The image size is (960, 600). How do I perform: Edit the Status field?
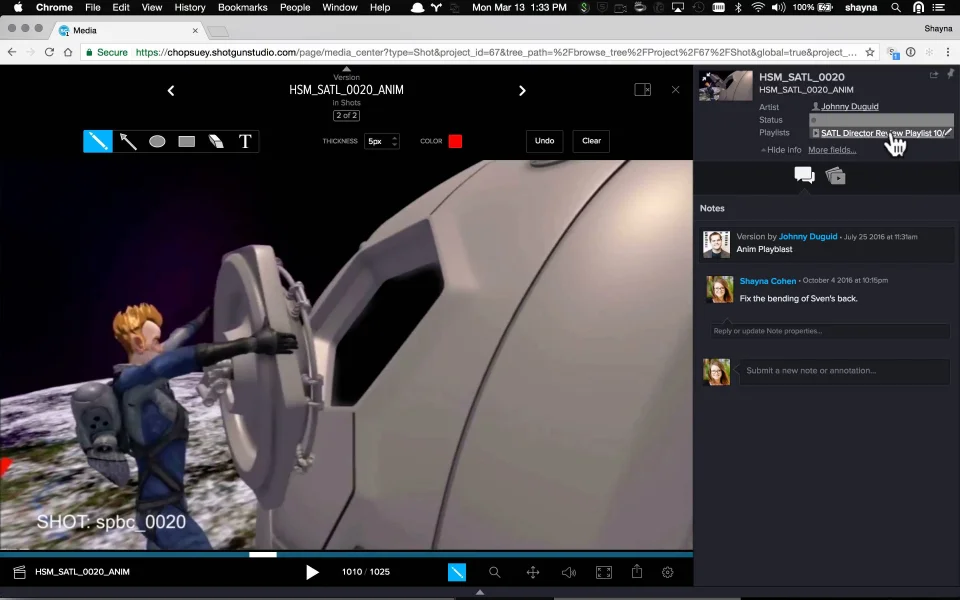(882, 119)
